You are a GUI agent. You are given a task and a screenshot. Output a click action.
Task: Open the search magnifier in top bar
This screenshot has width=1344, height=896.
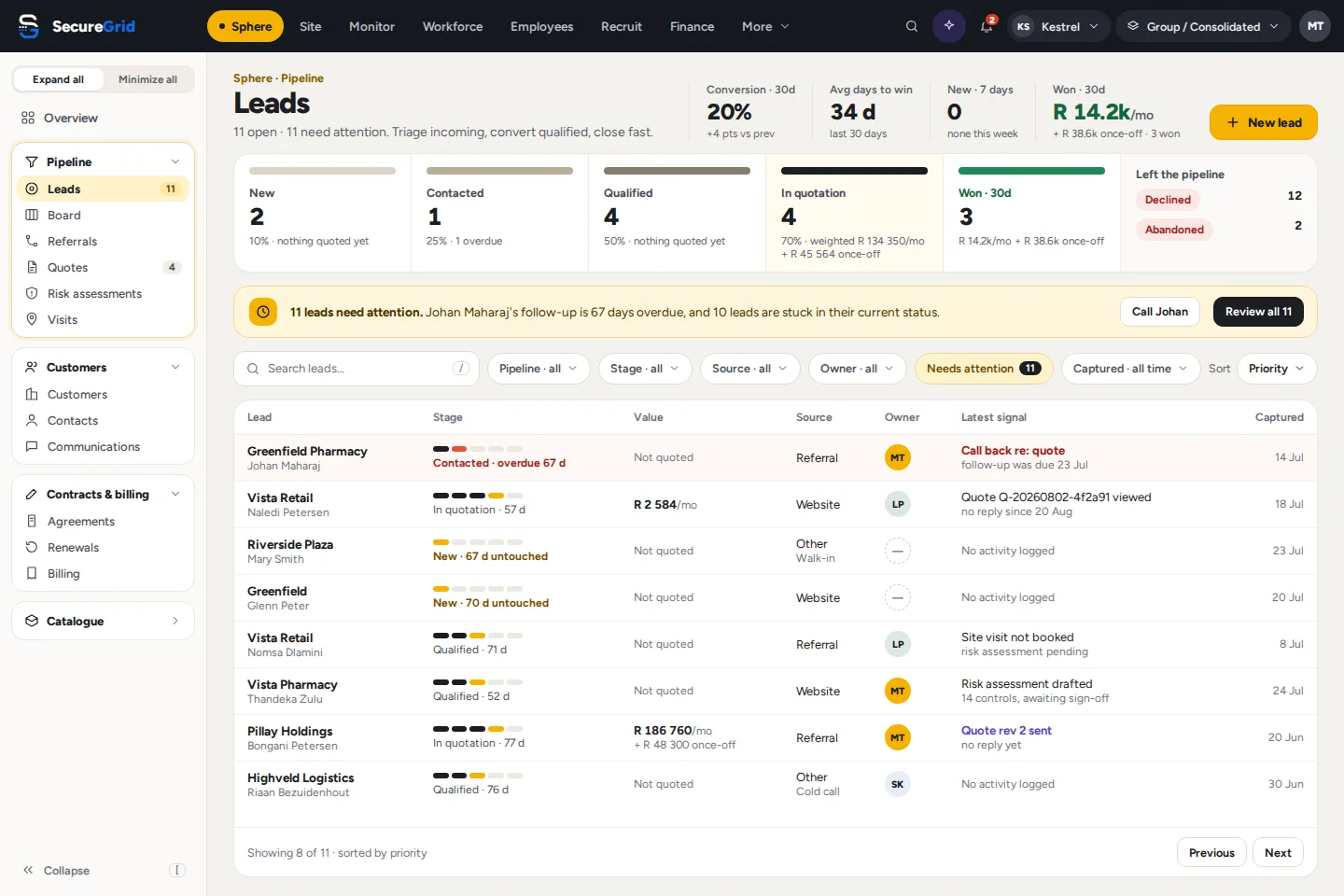click(x=912, y=26)
